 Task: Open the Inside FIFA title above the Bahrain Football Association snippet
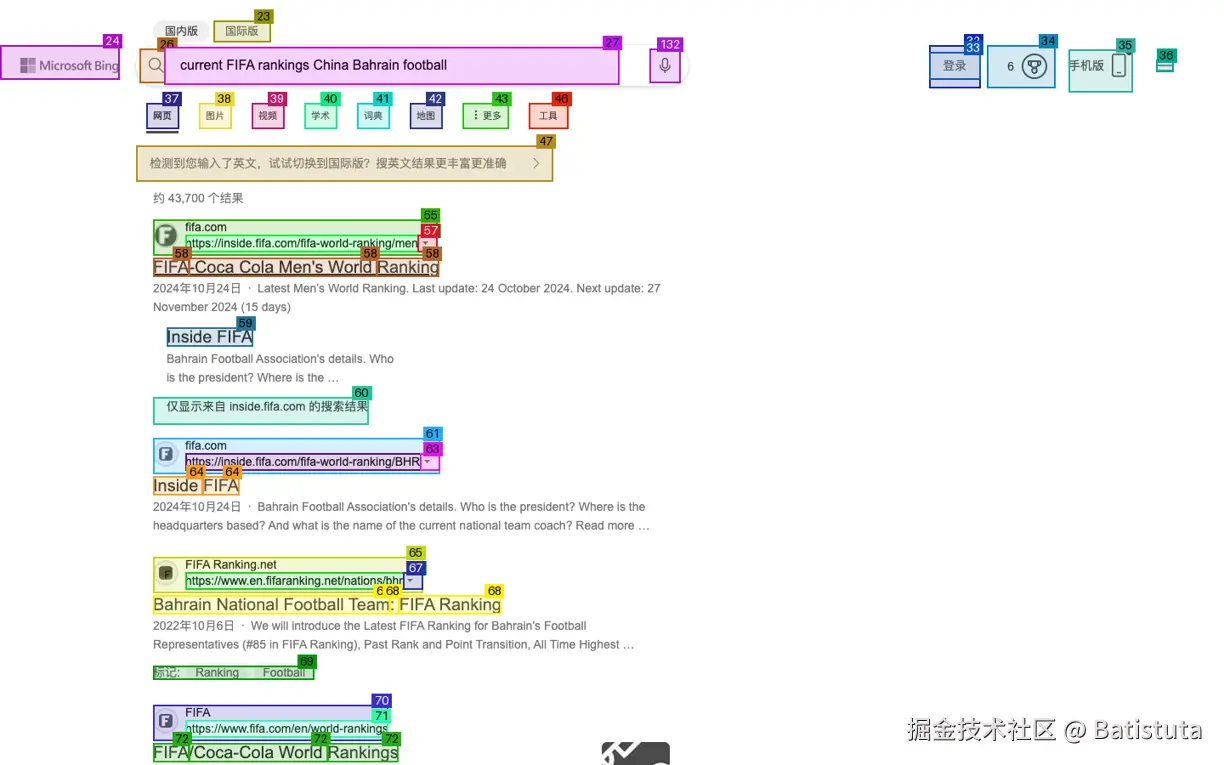(196, 486)
